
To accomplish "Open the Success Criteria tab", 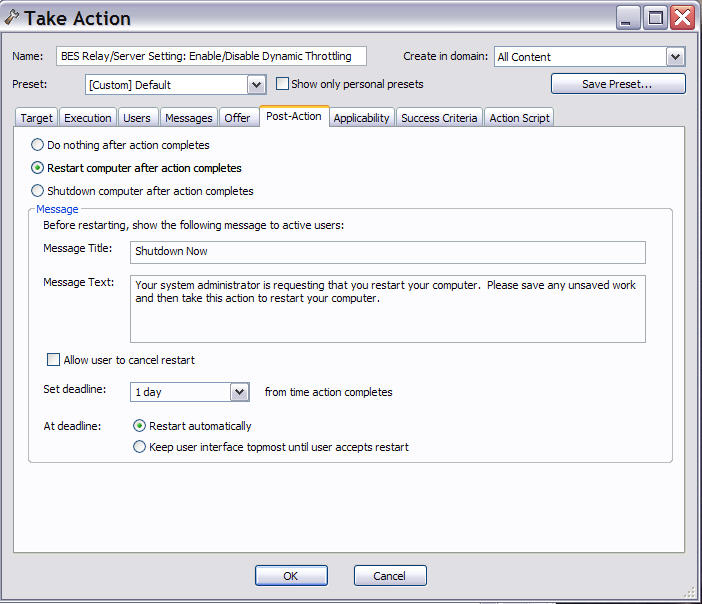I will coord(439,118).
